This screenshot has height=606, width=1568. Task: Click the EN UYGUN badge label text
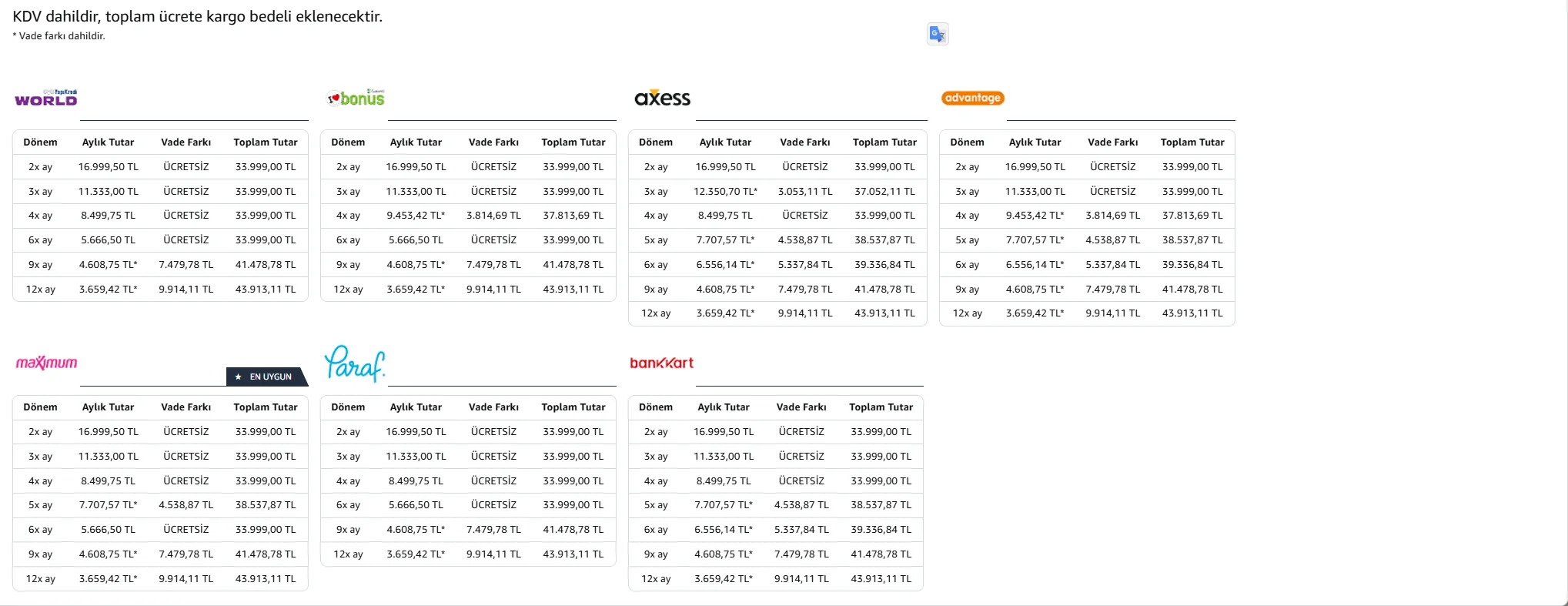271,377
